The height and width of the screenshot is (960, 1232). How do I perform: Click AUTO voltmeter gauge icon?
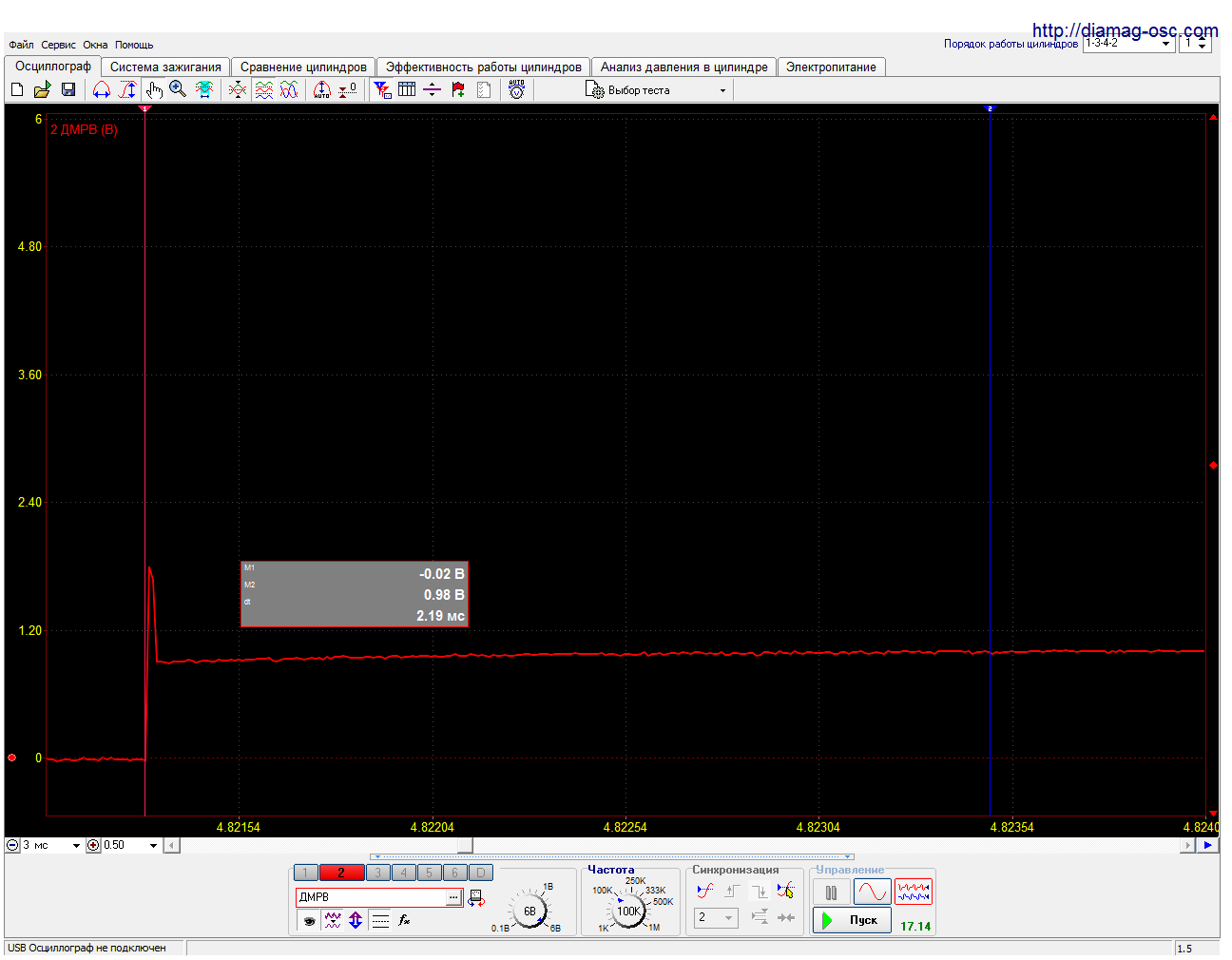click(x=516, y=89)
